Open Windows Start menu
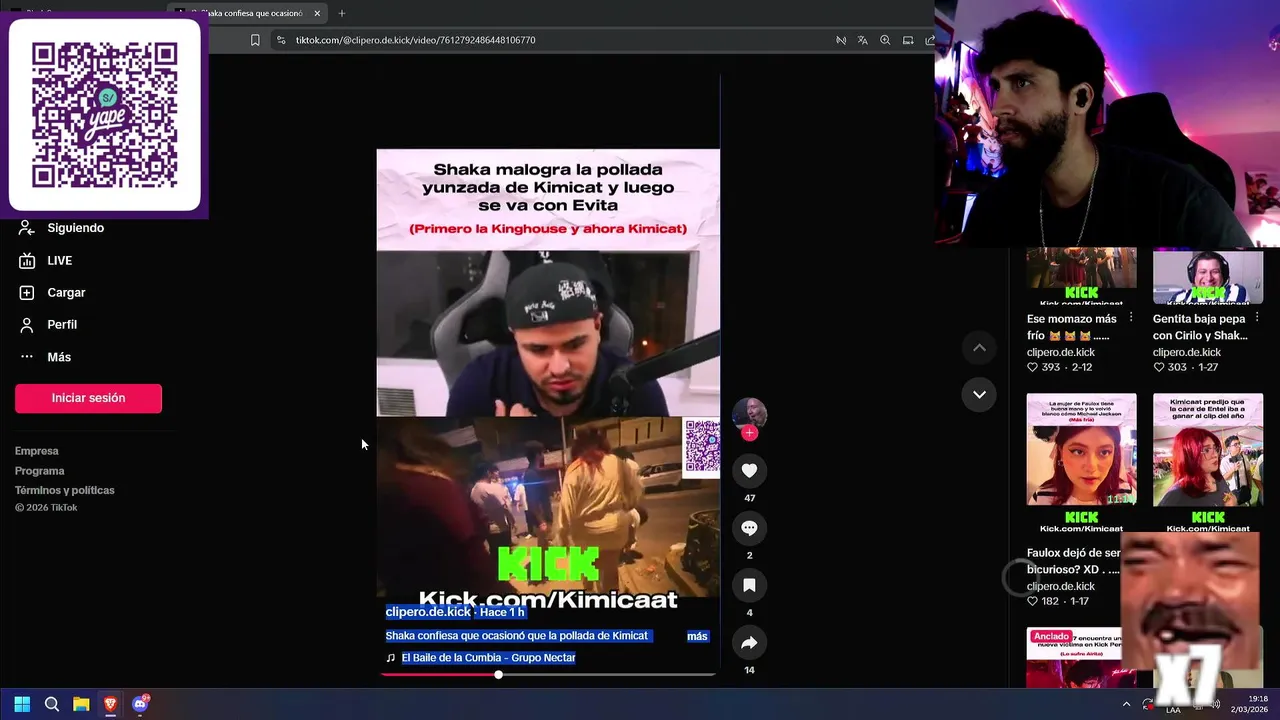 pos(22,704)
